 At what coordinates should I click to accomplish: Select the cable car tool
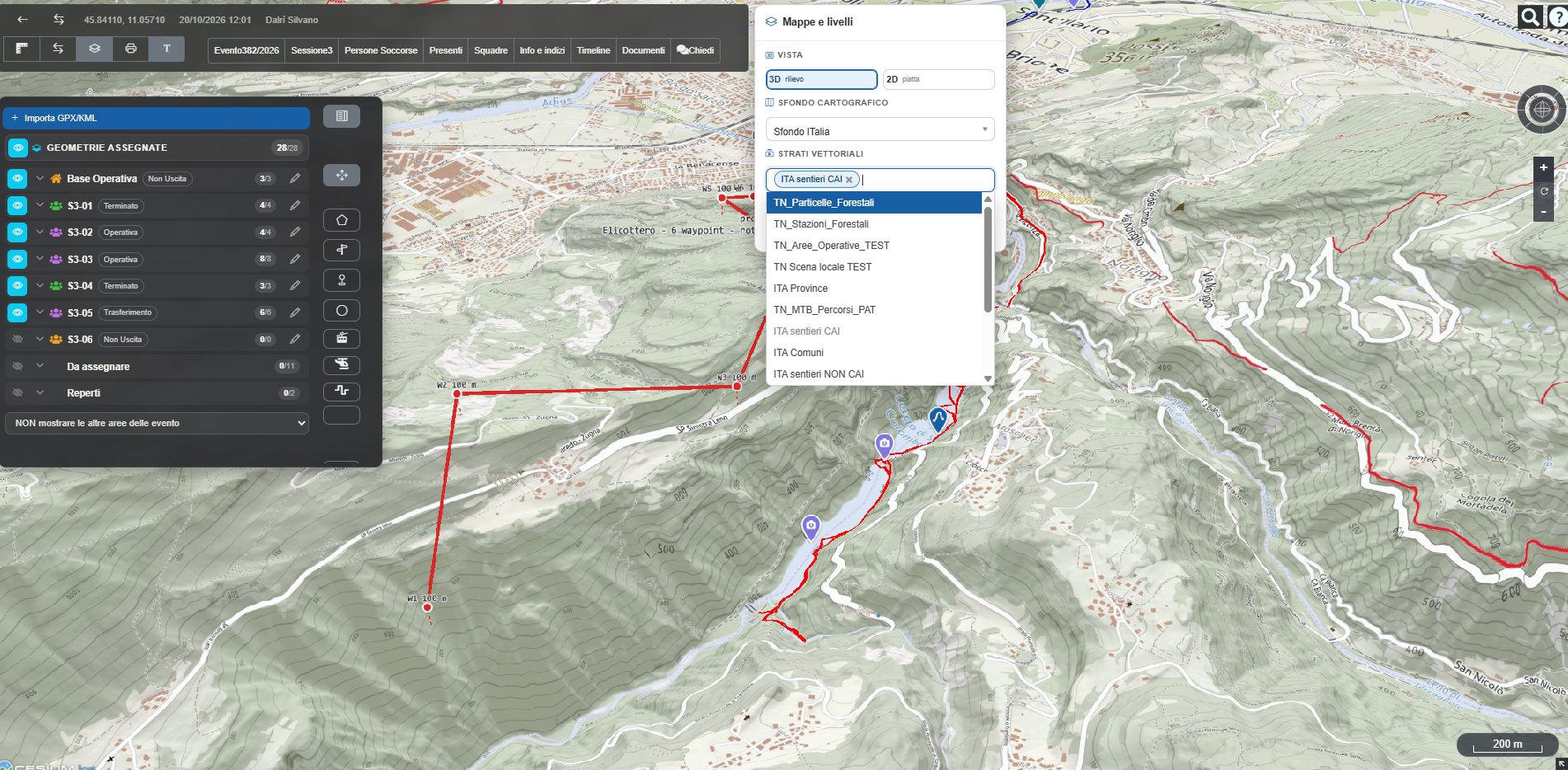pyautogui.click(x=341, y=338)
